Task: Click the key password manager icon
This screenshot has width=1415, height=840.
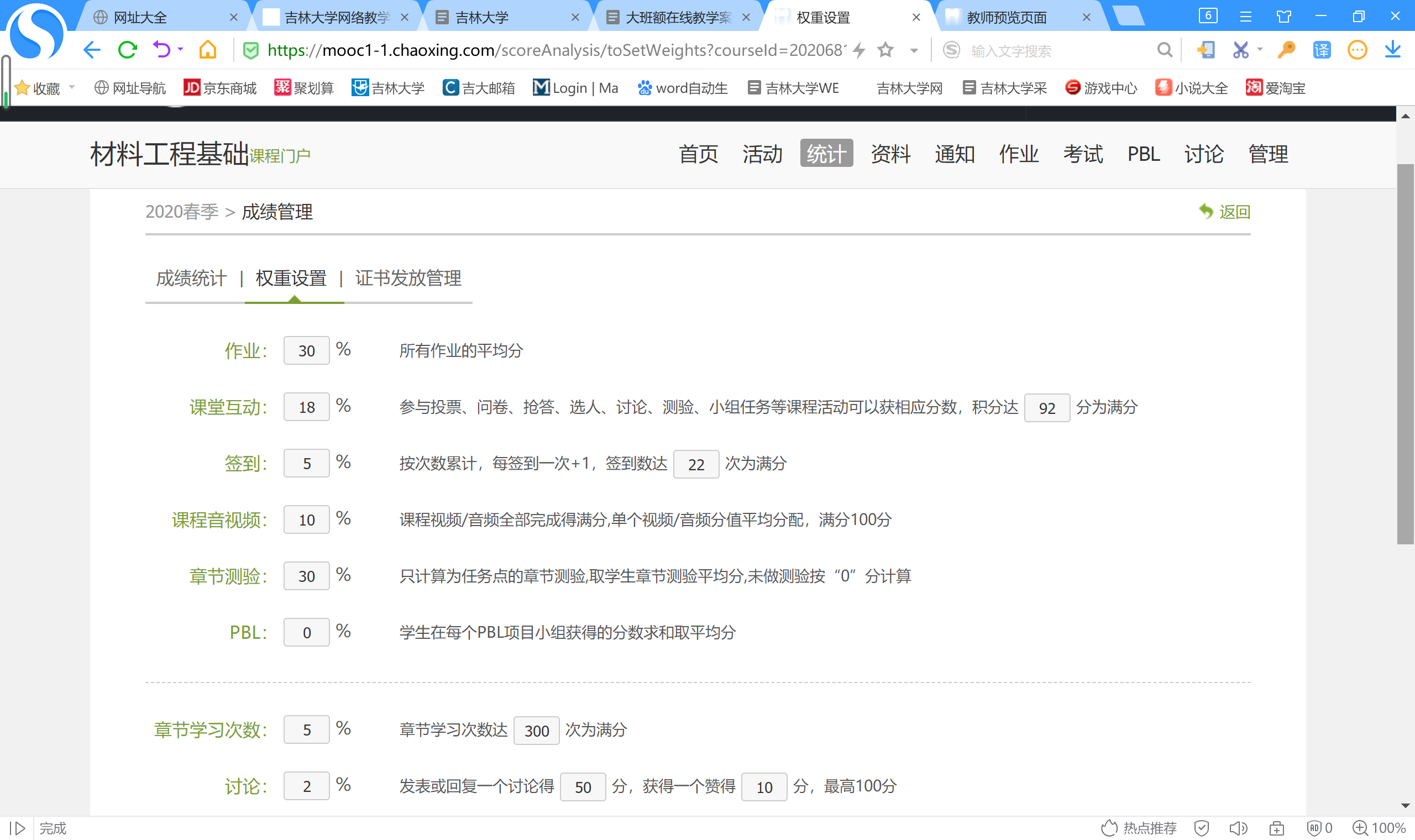Action: (1286, 50)
